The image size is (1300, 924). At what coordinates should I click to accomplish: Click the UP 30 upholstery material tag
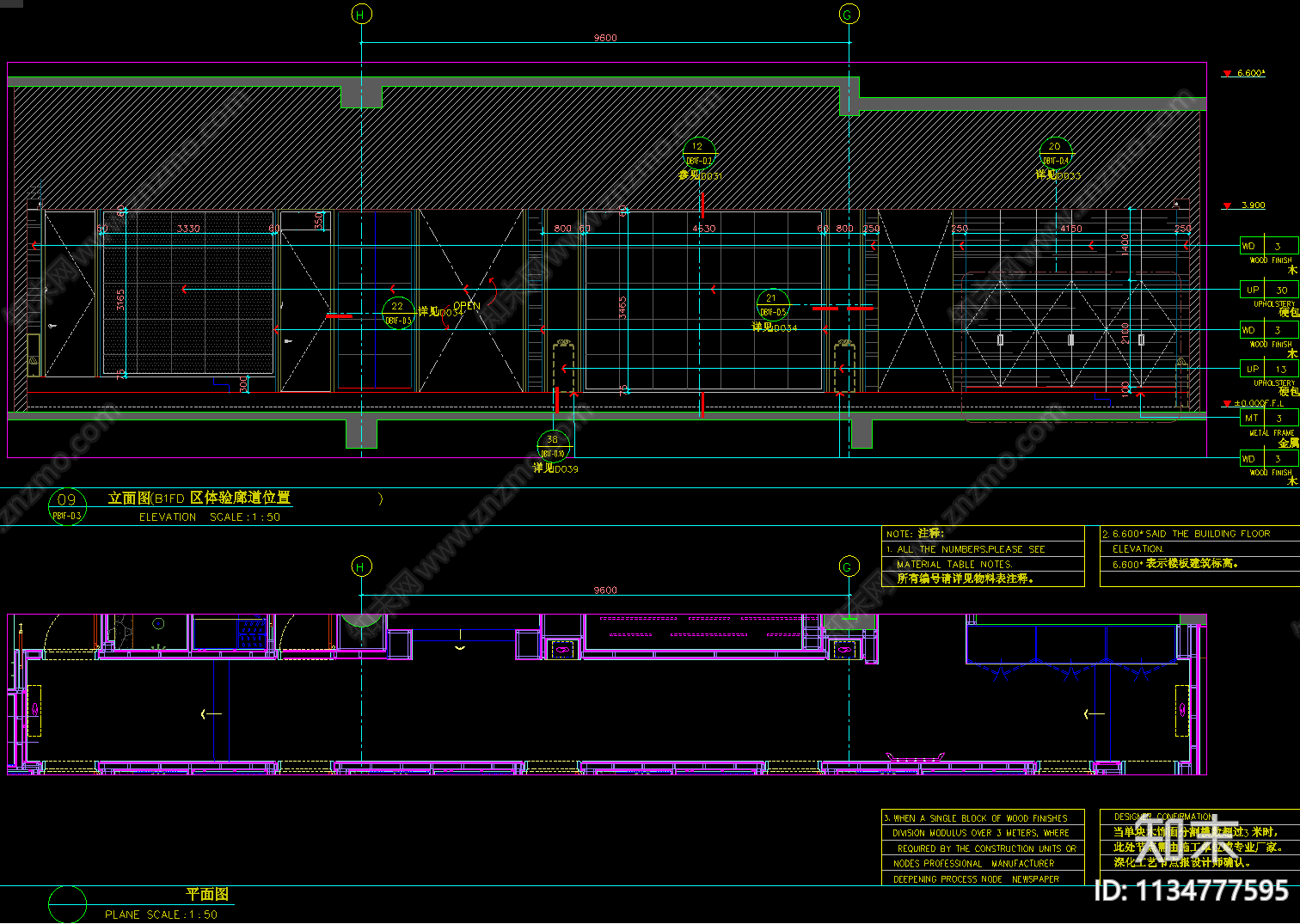1269,290
